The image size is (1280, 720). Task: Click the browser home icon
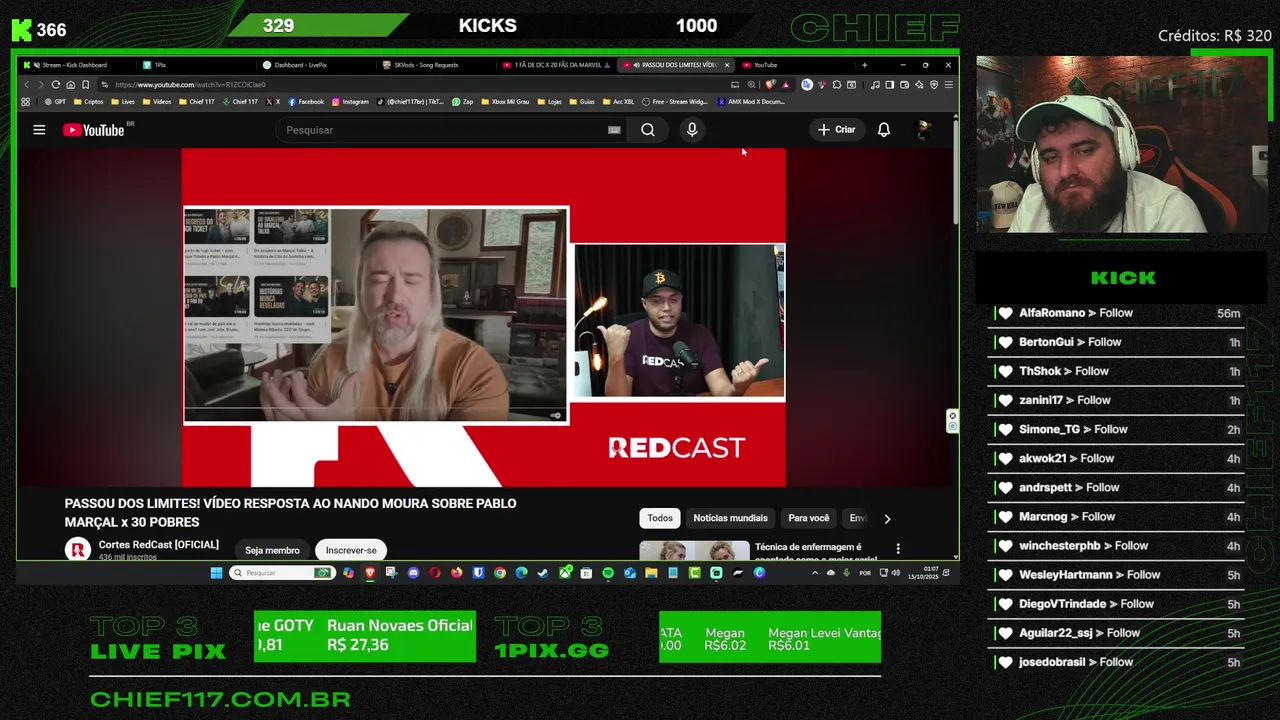pos(70,85)
